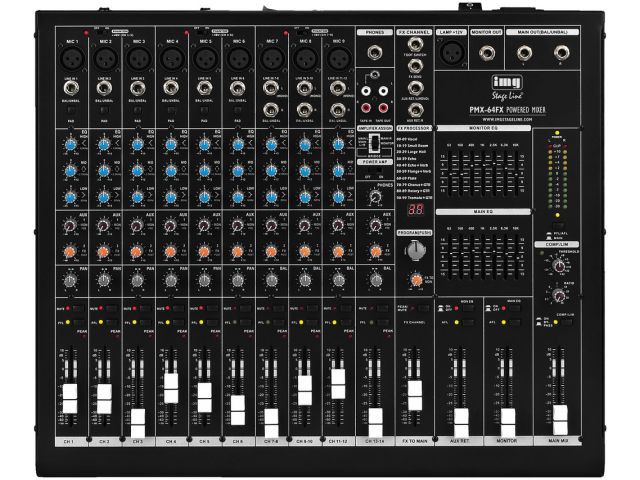Click the red TAPE OUT RCA connector
The height and width of the screenshot is (480, 640).
(x=382, y=108)
